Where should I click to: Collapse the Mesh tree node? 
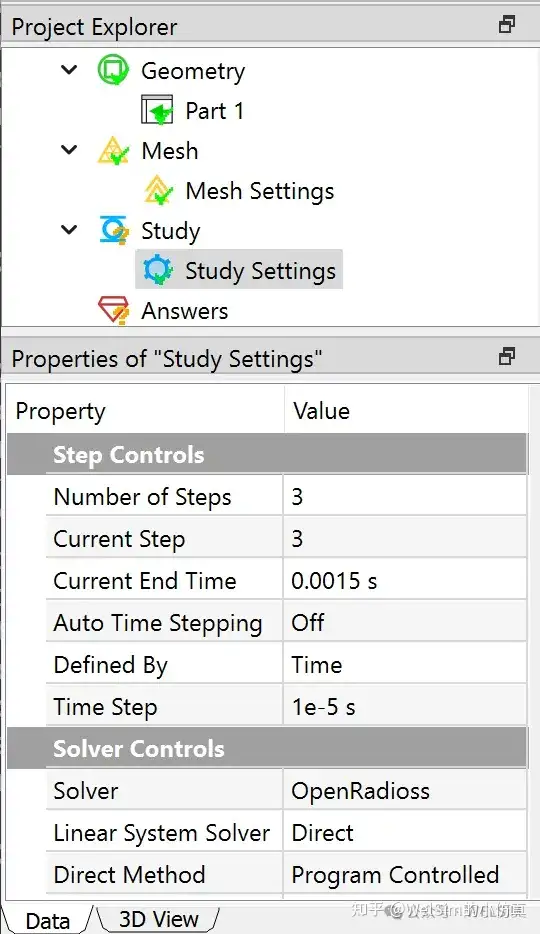70,150
